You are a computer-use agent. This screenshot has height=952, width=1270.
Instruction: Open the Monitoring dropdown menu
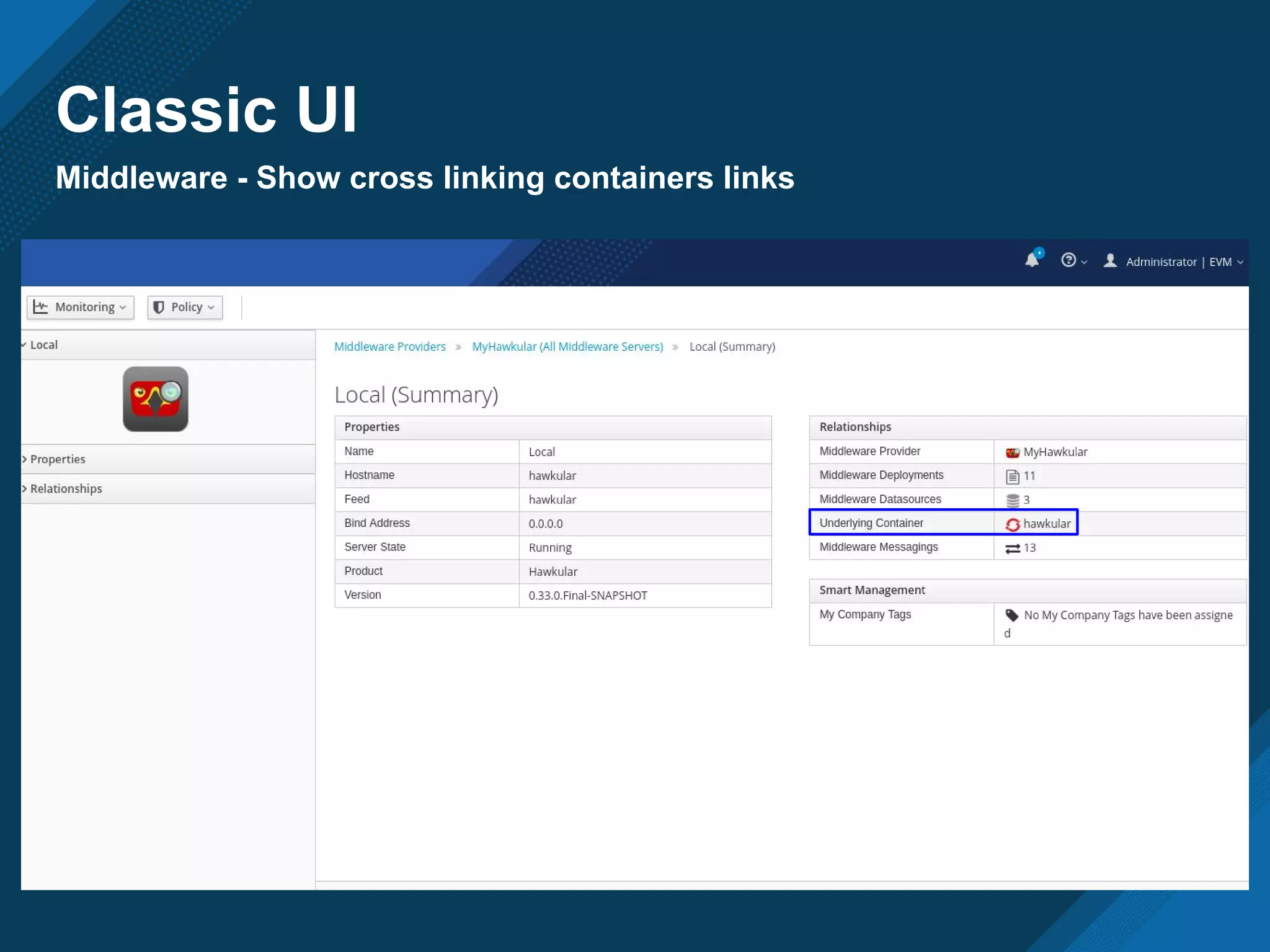81,307
